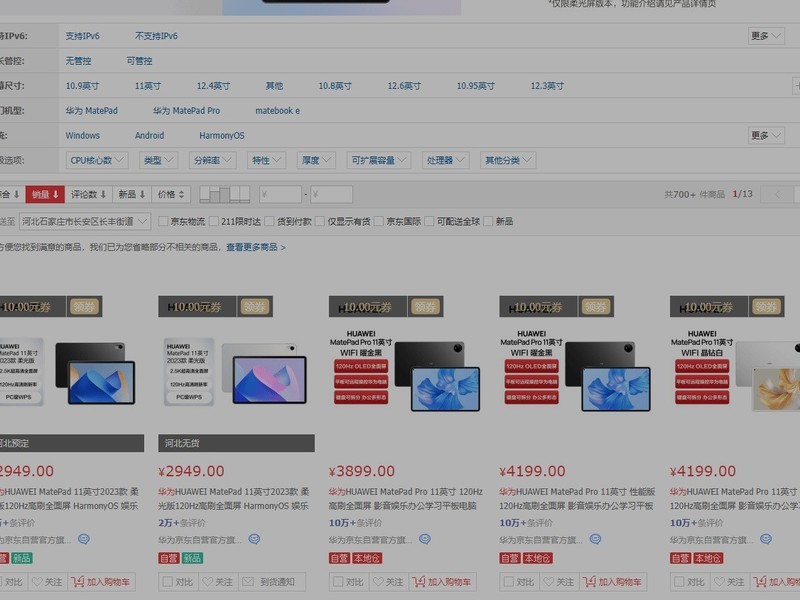Sort by 价格

pos(171,194)
